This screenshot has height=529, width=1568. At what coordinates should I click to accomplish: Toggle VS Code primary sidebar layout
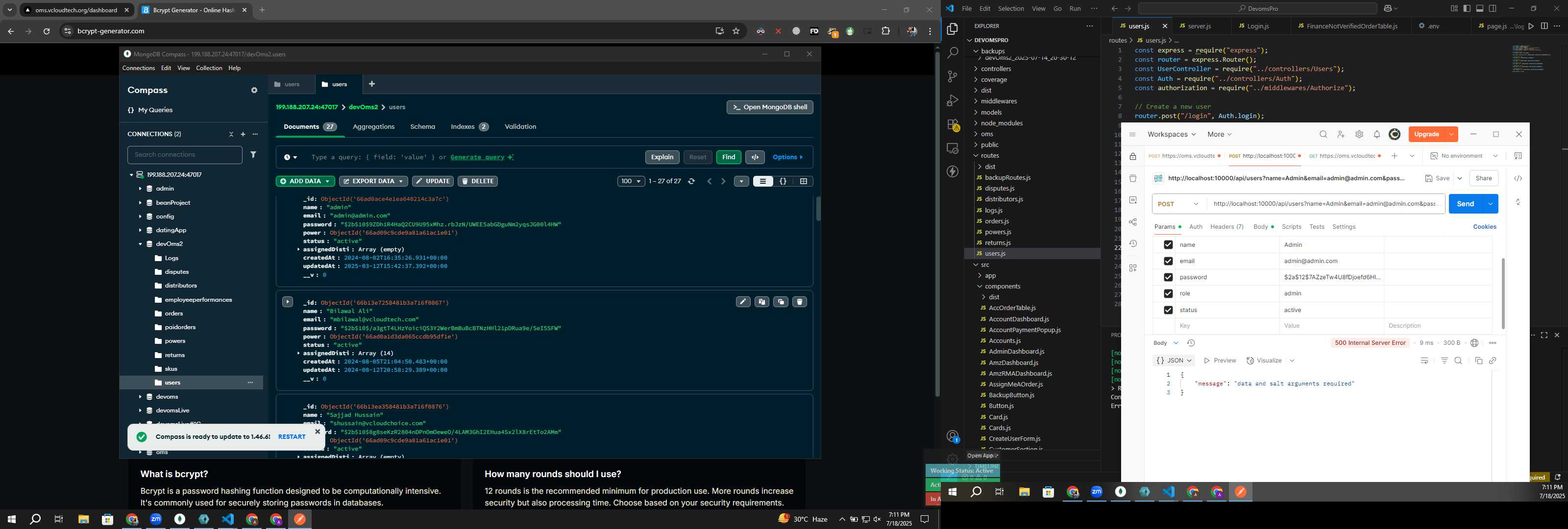point(1467,8)
